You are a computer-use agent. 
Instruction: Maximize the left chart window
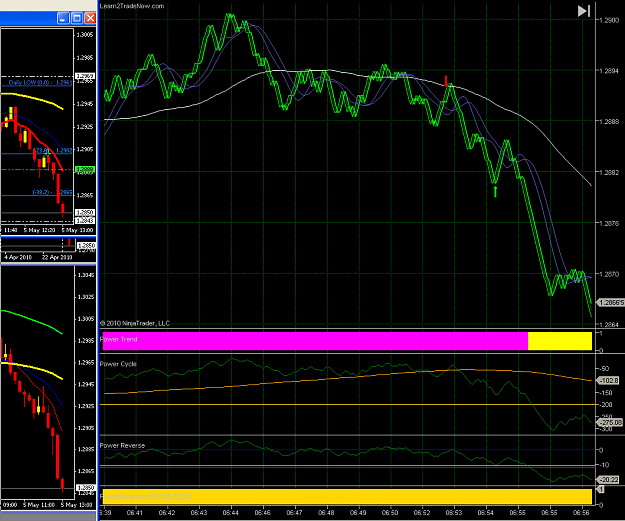click(x=77, y=18)
